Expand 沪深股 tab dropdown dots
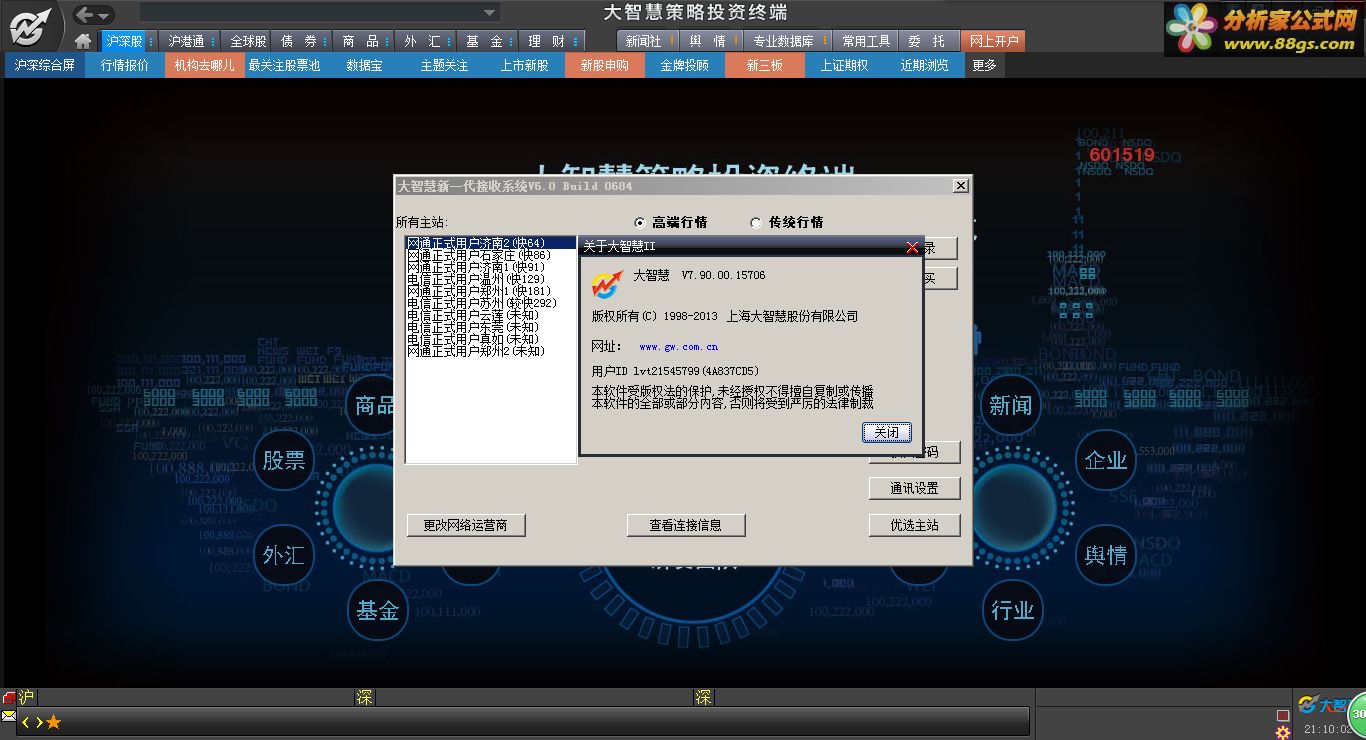1366x740 pixels. pos(151,41)
